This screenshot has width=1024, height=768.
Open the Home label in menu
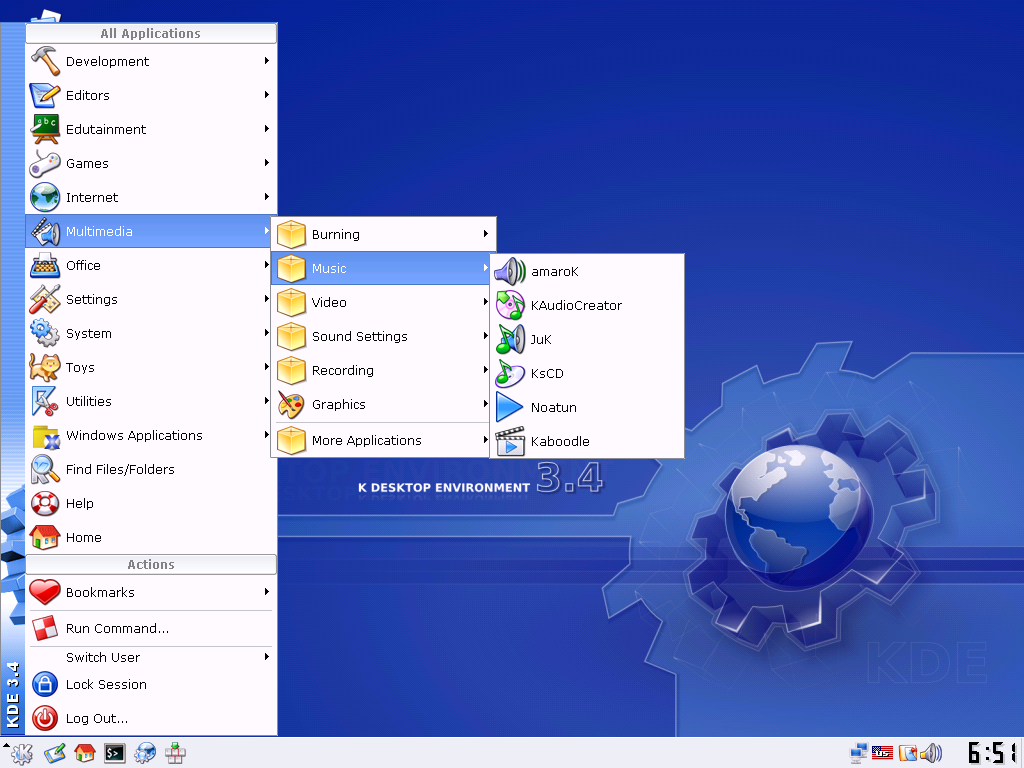pos(84,537)
